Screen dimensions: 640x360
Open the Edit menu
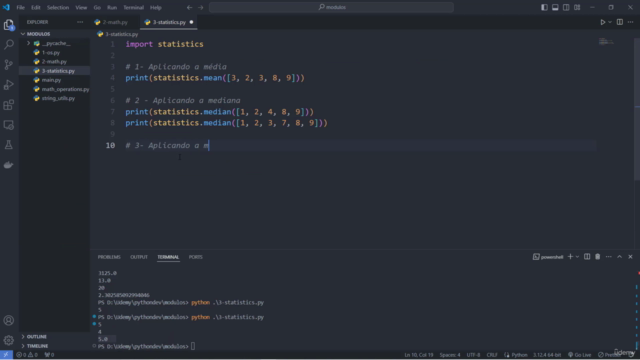point(36,7)
